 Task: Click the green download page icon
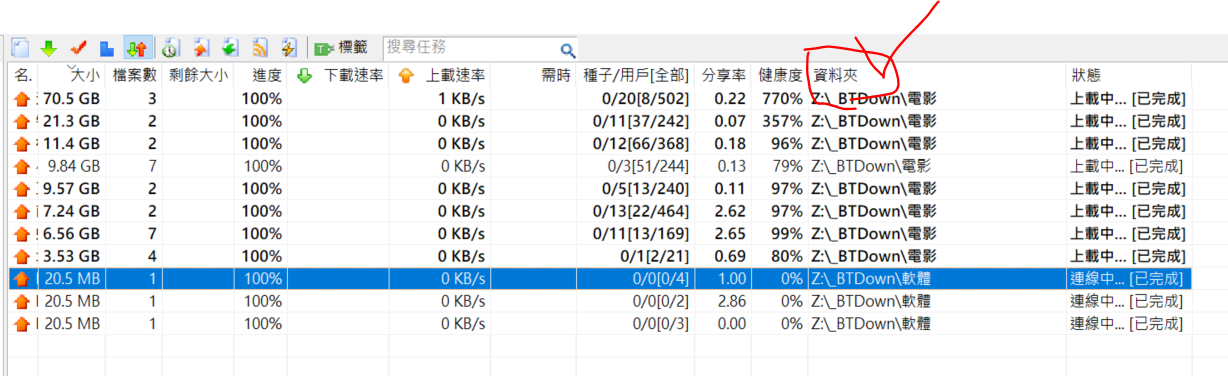point(230,47)
